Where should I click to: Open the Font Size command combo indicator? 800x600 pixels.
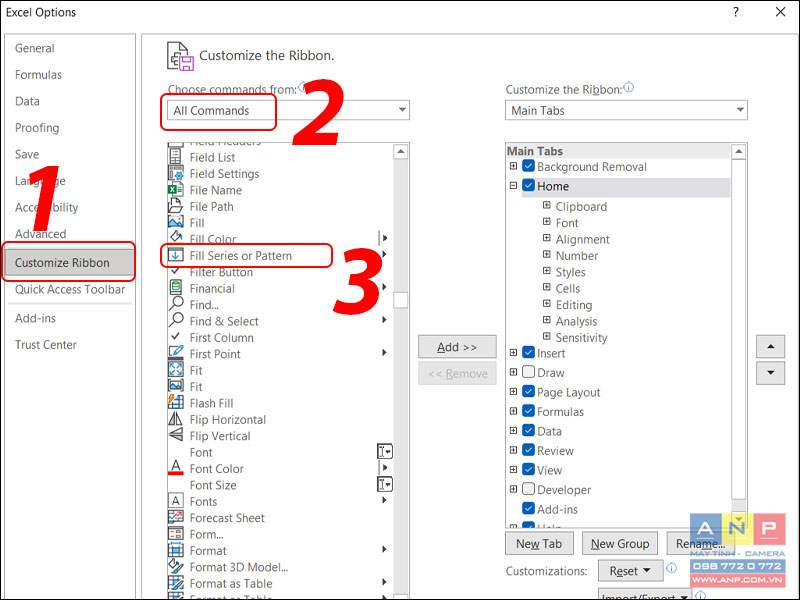(385, 484)
